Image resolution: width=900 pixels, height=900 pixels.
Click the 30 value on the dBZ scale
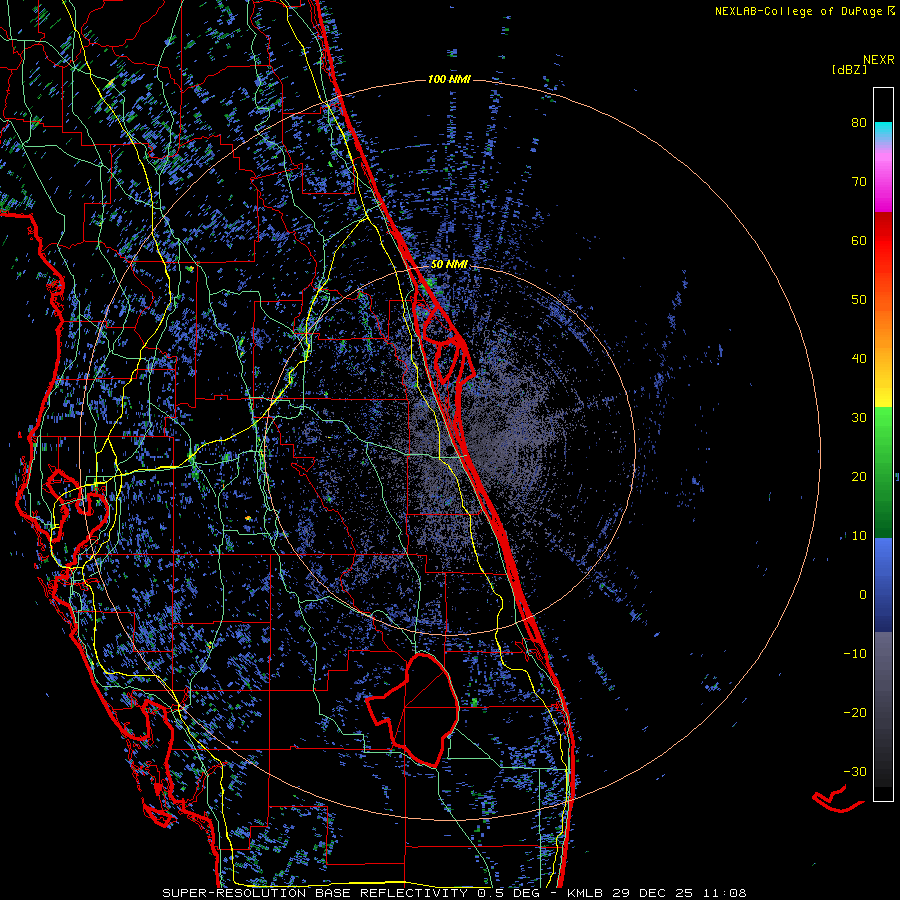(859, 418)
